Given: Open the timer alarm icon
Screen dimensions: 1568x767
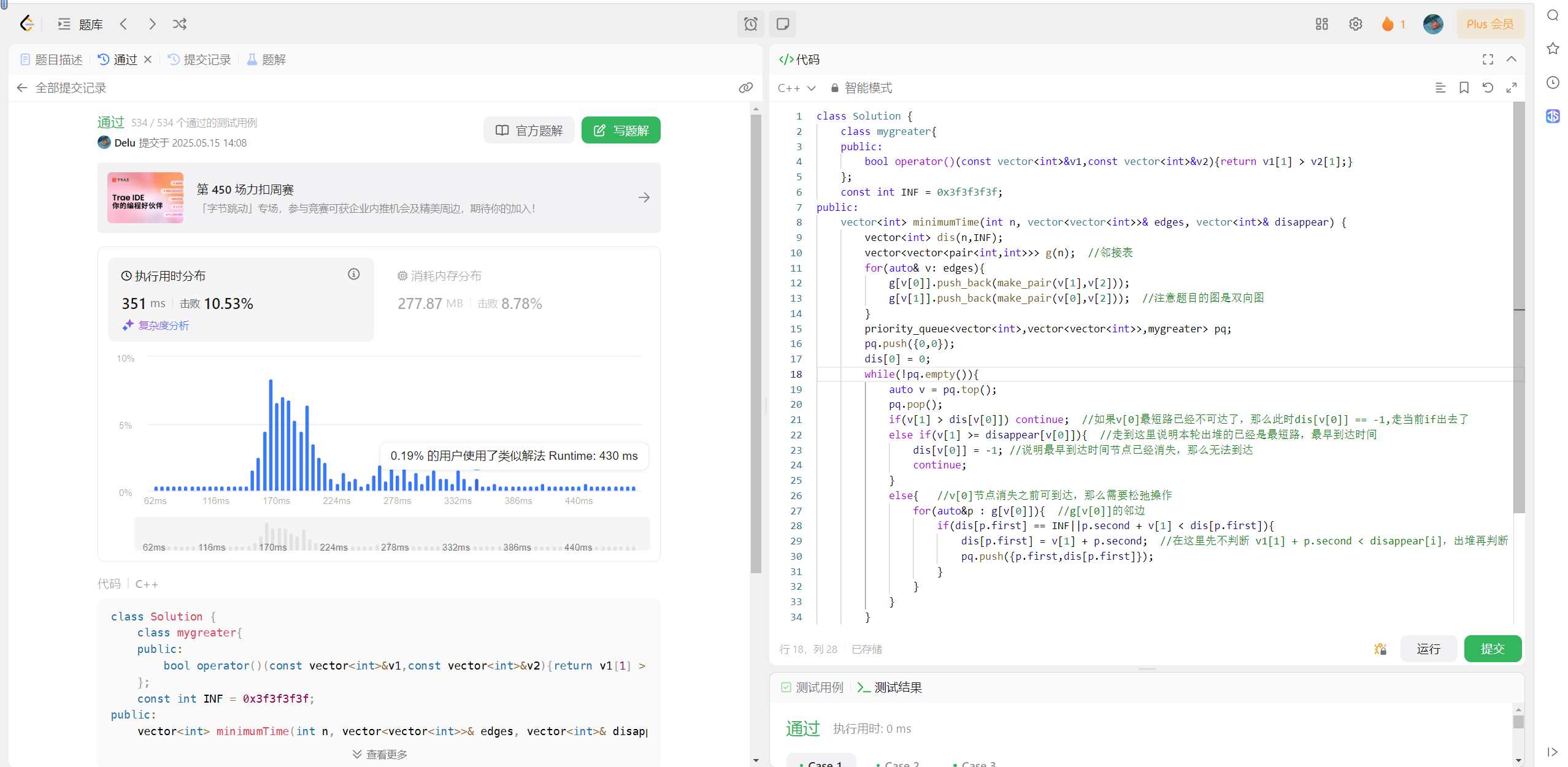Looking at the screenshot, I should point(750,24).
